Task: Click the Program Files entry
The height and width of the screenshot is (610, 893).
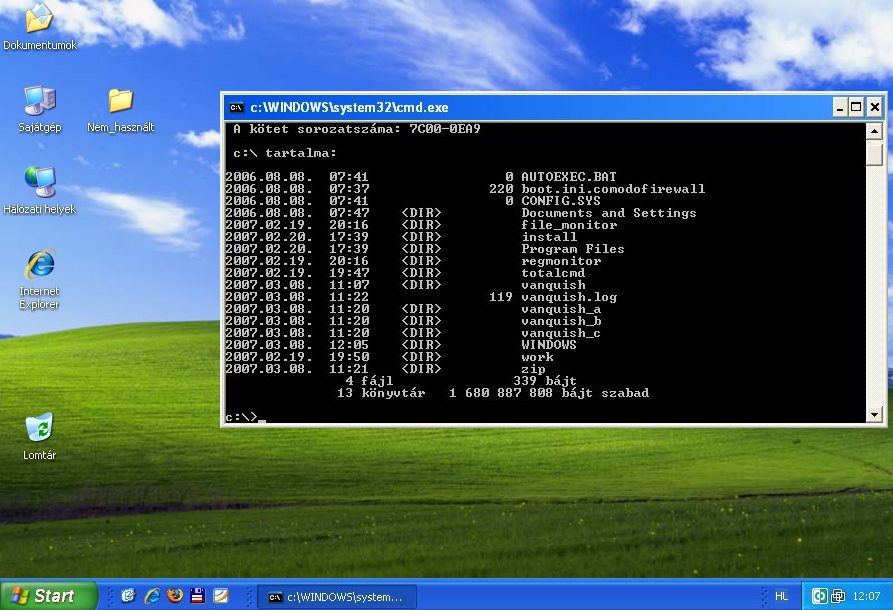Action: 572,248
